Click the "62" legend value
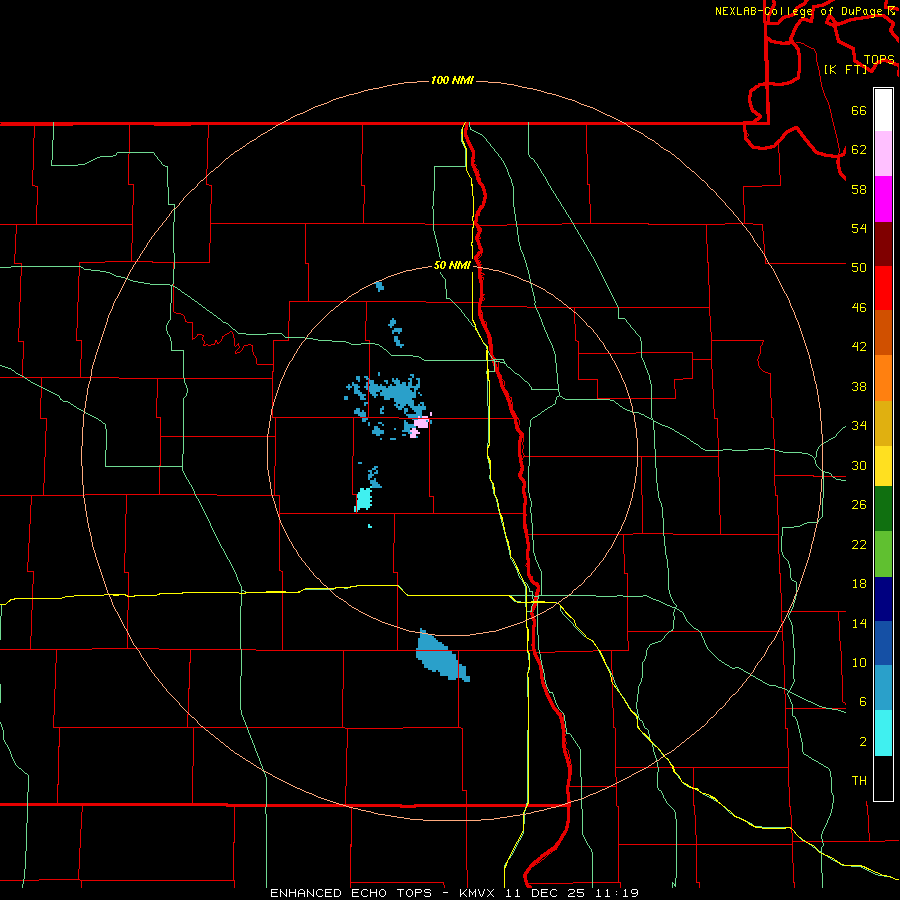Image resolution: width=900 pixels, height=900 pixels. point(859,150)
